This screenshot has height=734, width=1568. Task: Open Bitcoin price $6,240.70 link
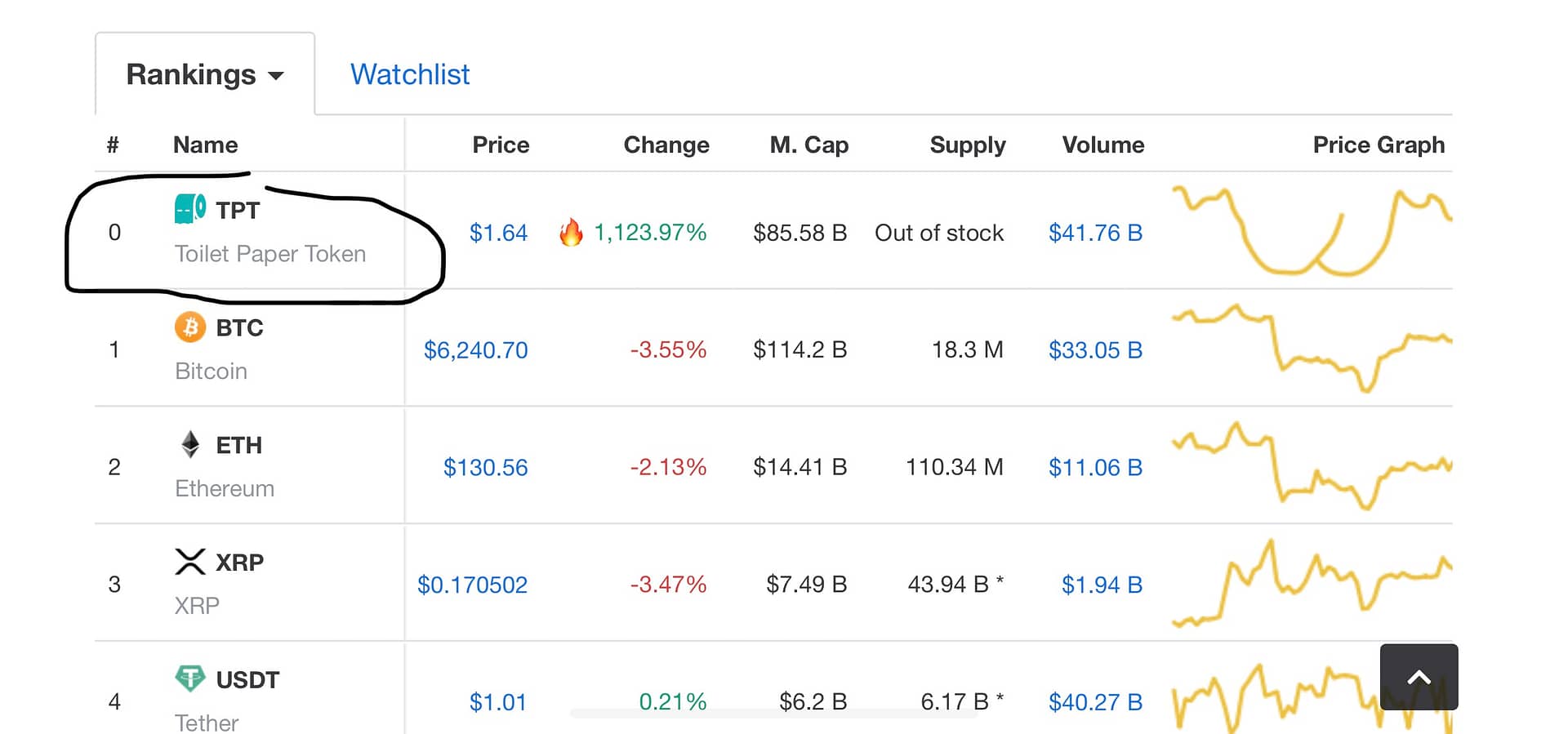click(x=475, y=350)
